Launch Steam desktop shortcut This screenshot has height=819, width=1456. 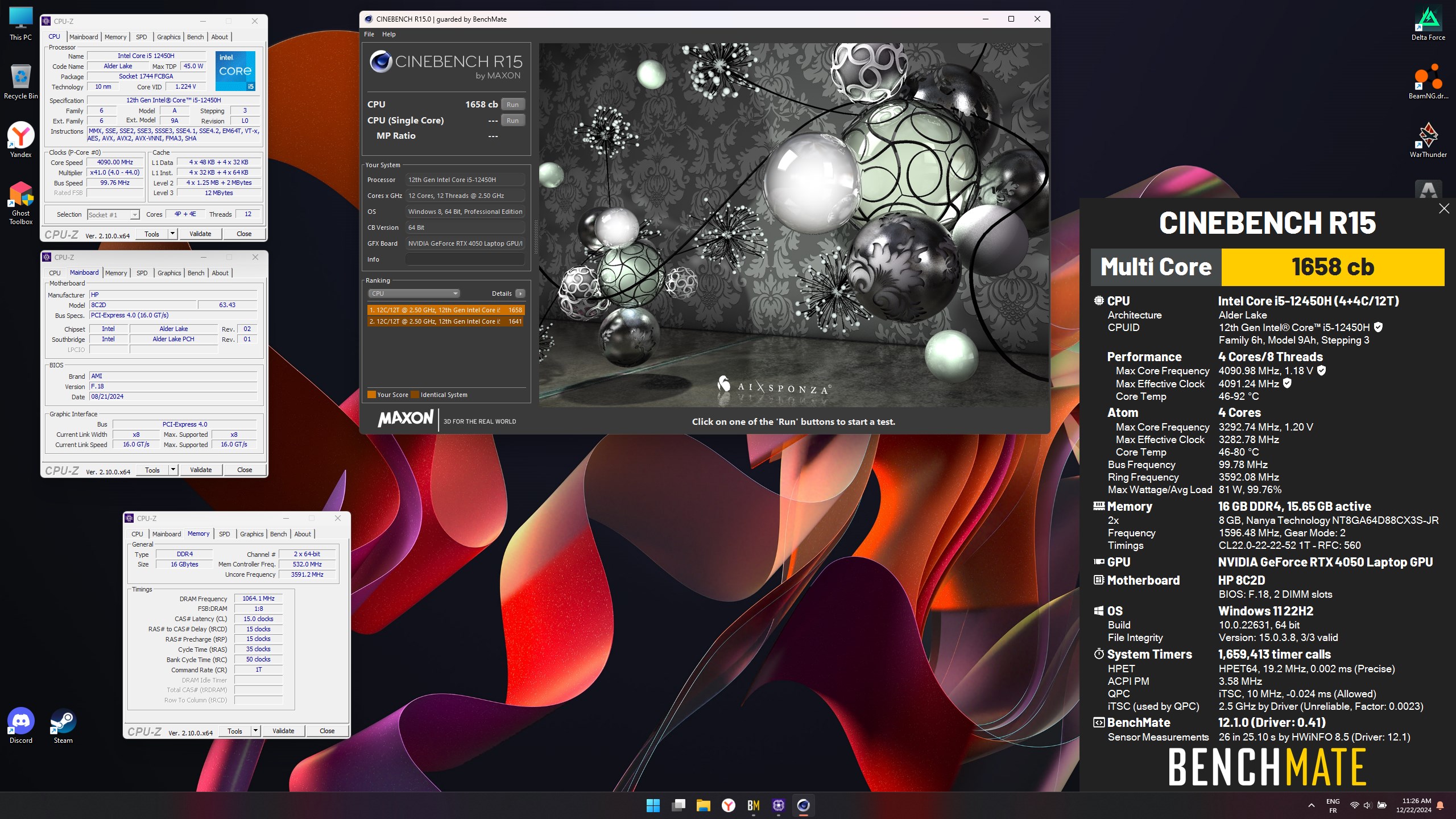63,726
